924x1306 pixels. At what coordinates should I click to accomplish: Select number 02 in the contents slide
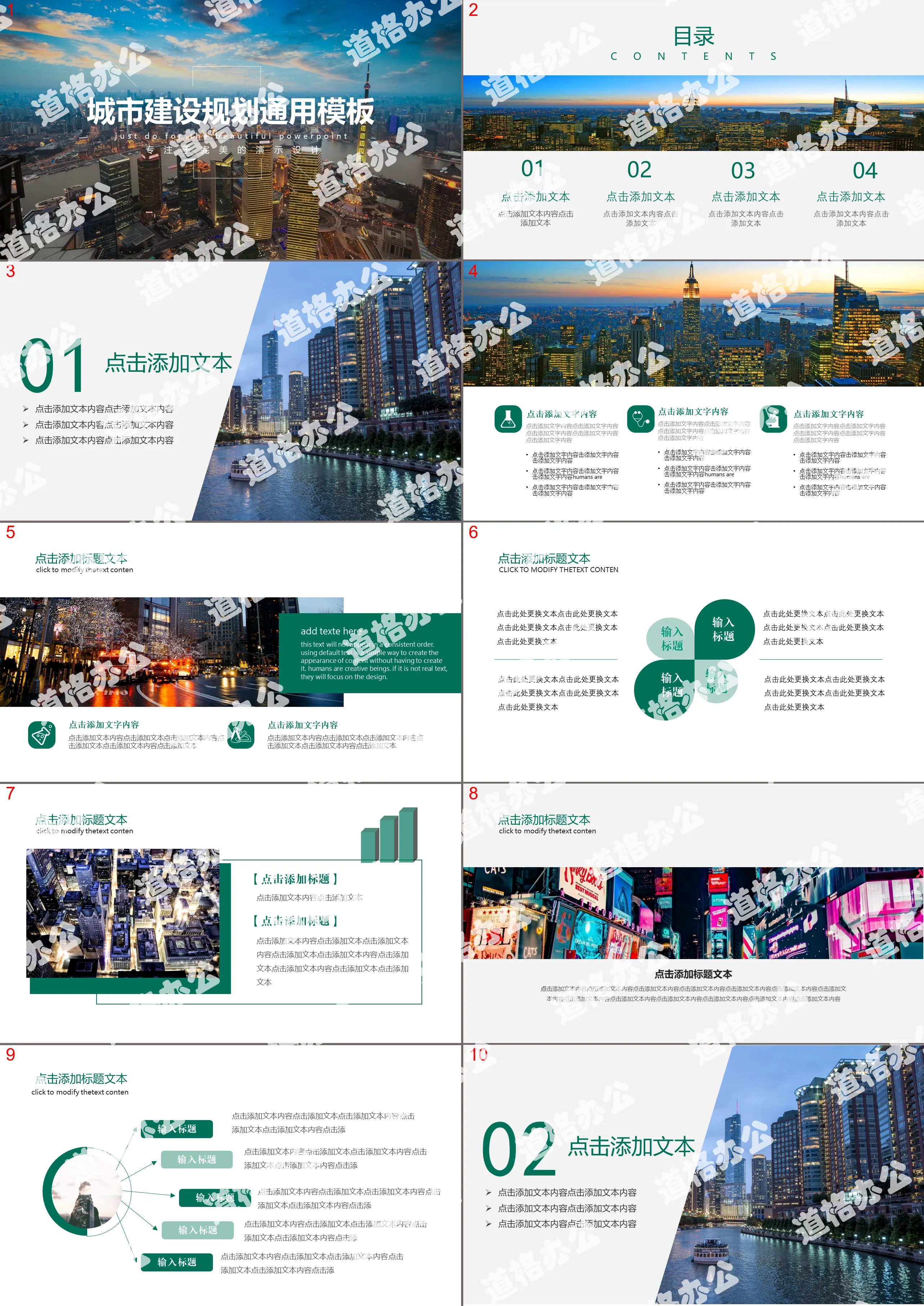[639, 170]
